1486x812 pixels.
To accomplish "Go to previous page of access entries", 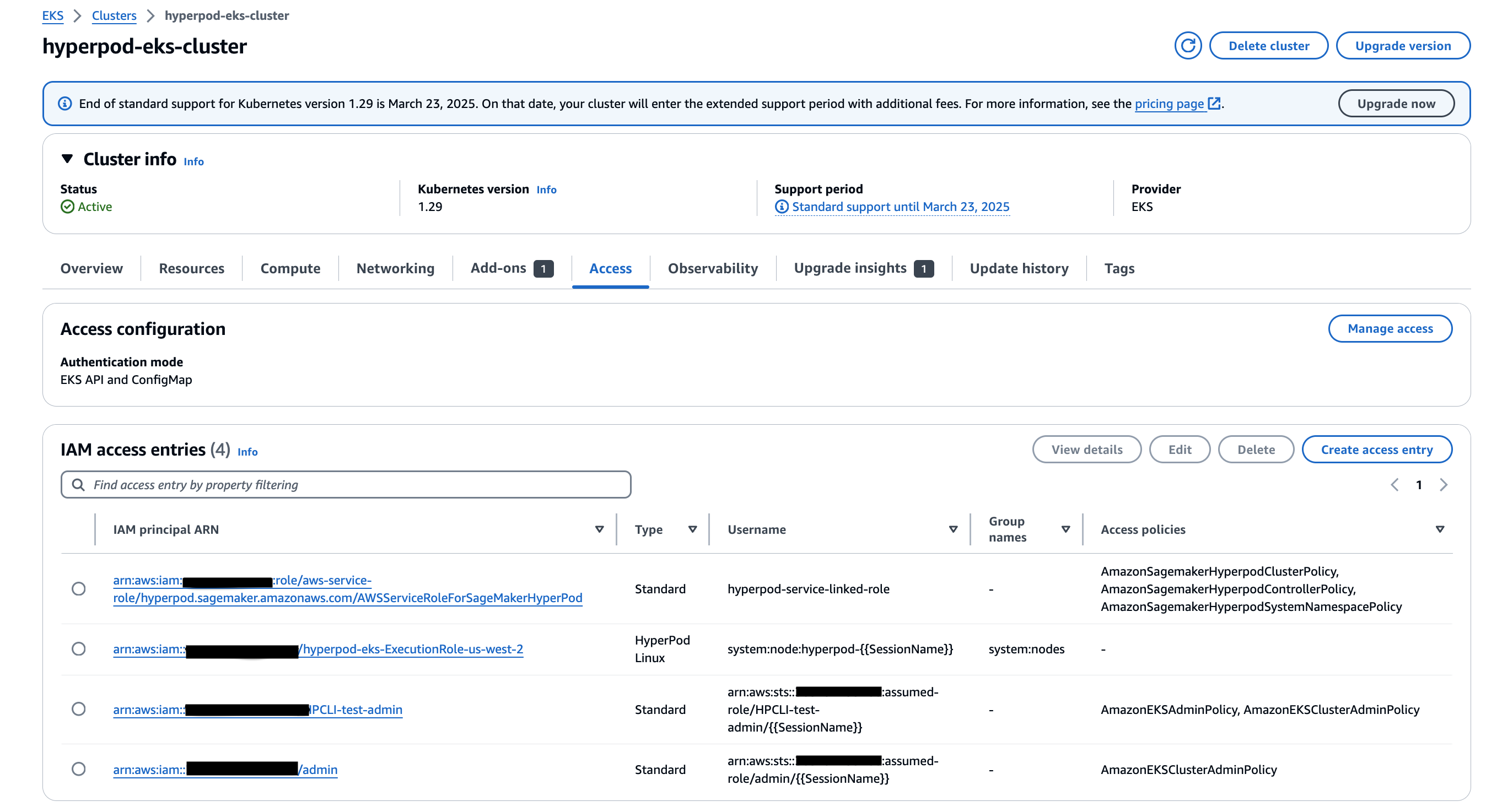I will 1395,484.
